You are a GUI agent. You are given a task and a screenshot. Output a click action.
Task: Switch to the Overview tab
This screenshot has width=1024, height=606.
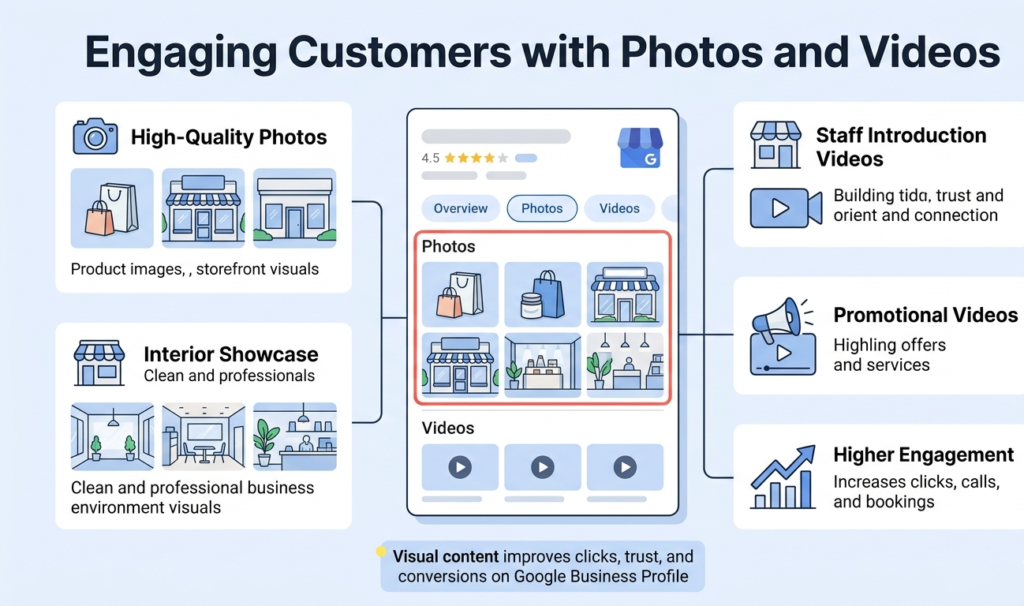[460, 208]
